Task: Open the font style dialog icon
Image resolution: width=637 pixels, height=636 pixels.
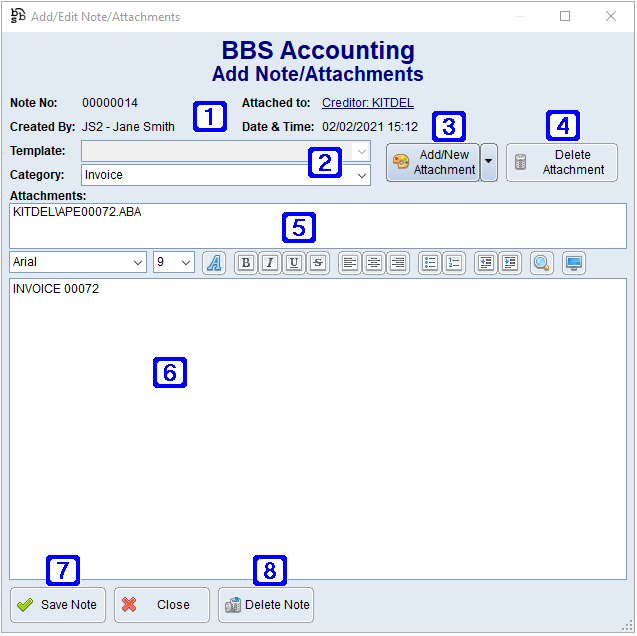Action: [214, 263]
